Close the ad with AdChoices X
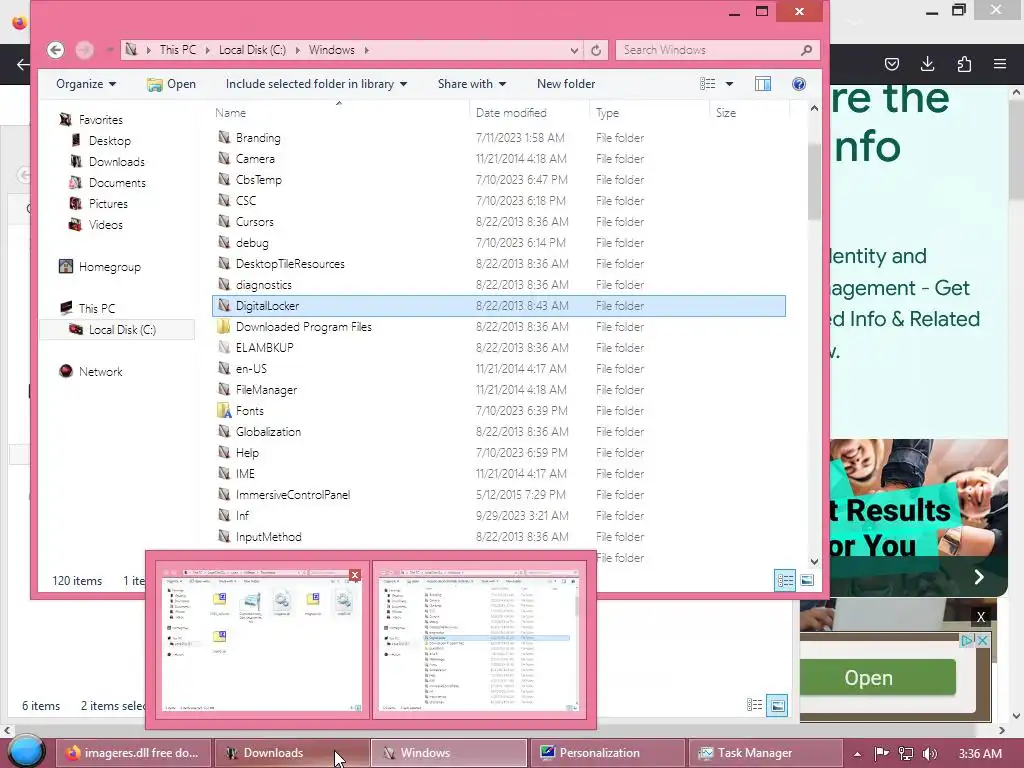The image size is (1024, 768). [x=982, y=641]
